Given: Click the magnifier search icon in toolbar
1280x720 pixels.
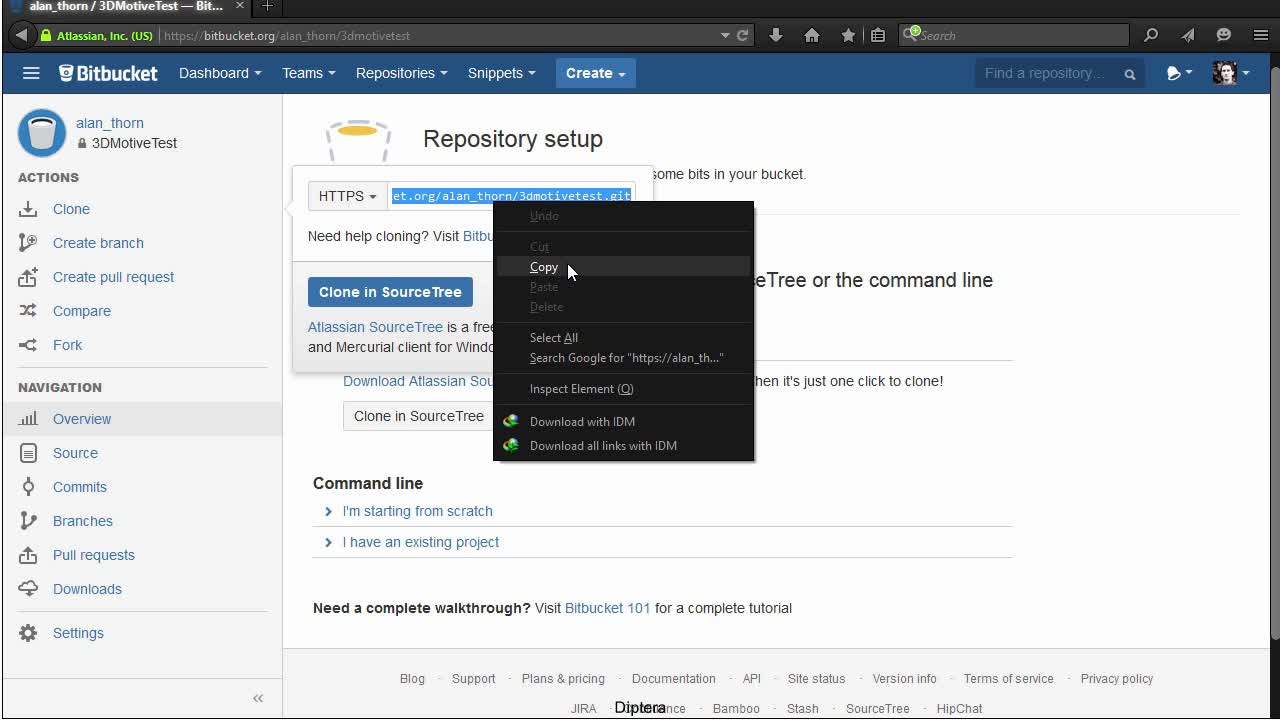Looking at the screenshot, I should (x=1151, y=35).
